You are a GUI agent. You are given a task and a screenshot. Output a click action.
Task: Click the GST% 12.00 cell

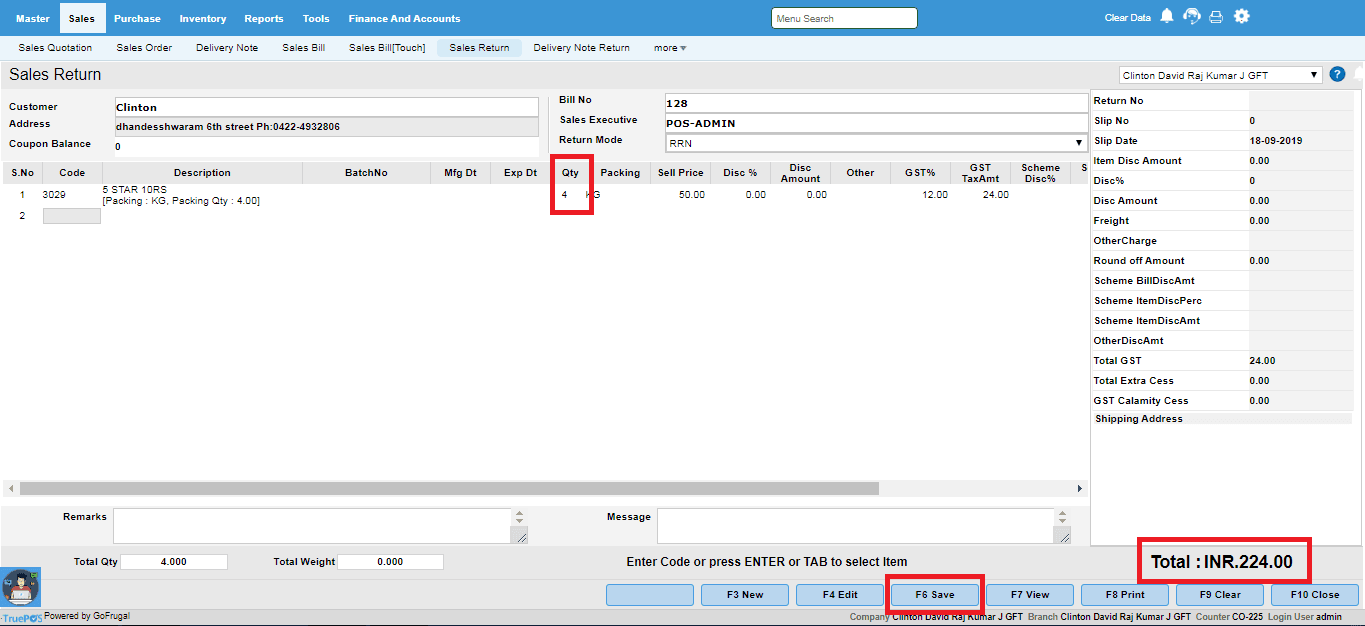935,195
